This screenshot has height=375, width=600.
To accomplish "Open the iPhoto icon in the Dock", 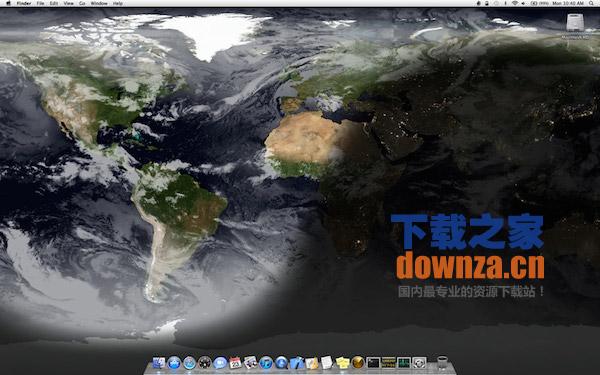I will point(251,362).
